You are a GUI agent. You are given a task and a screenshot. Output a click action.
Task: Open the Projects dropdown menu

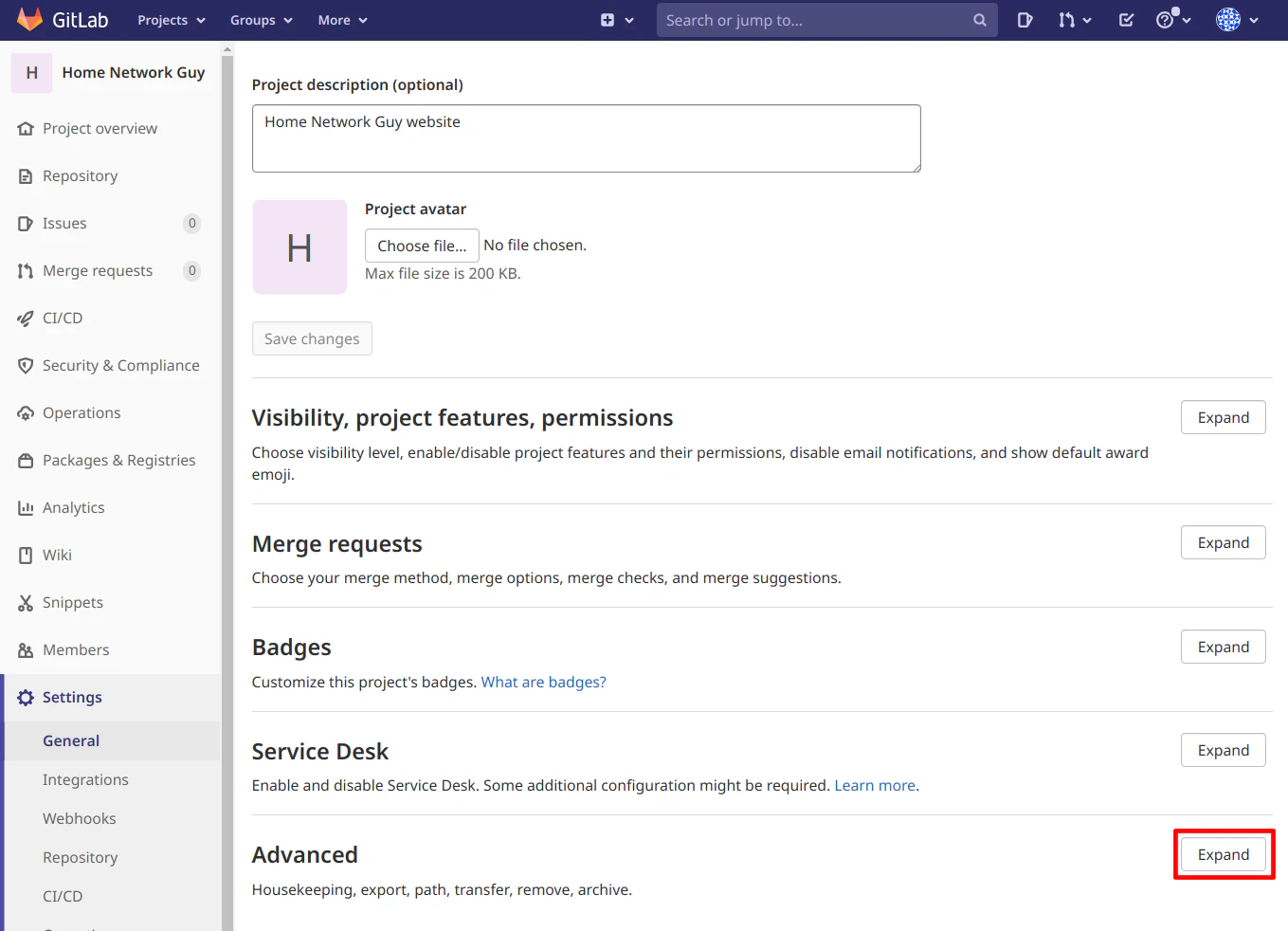172,20
